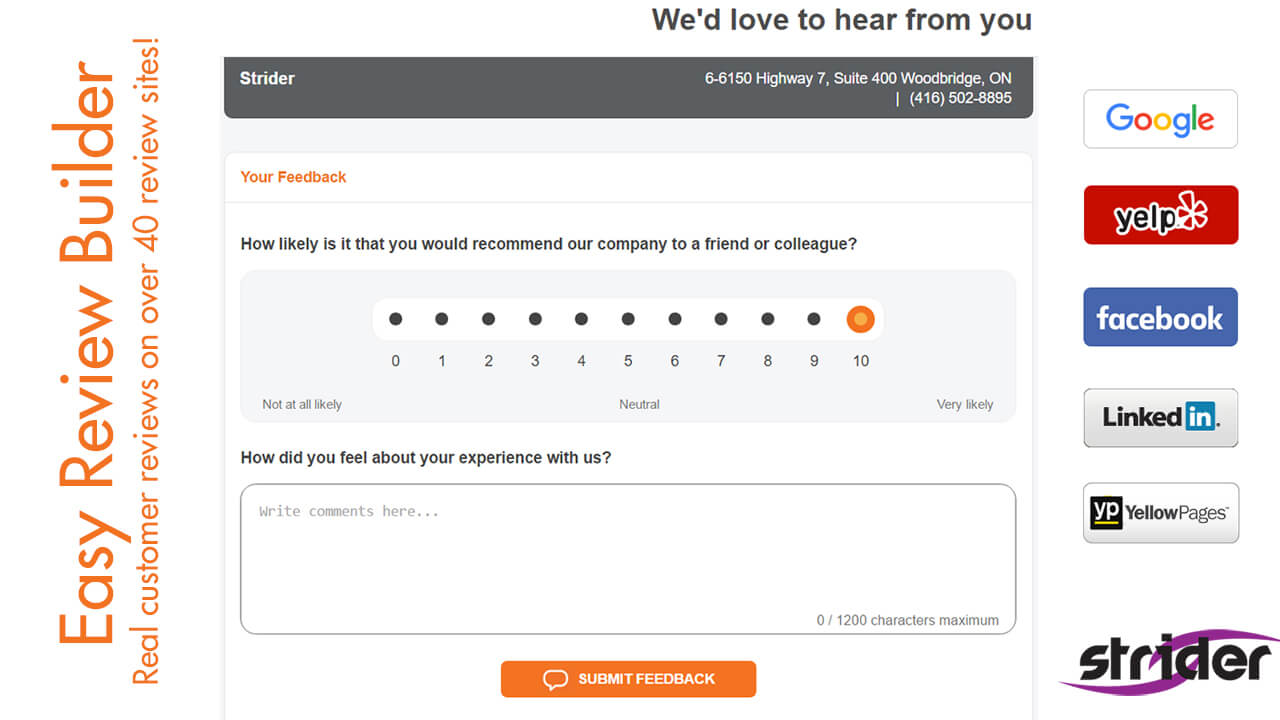Click the Strider business name in header
This screenshot has height=720, width=1280.
(x=267, y=78)
